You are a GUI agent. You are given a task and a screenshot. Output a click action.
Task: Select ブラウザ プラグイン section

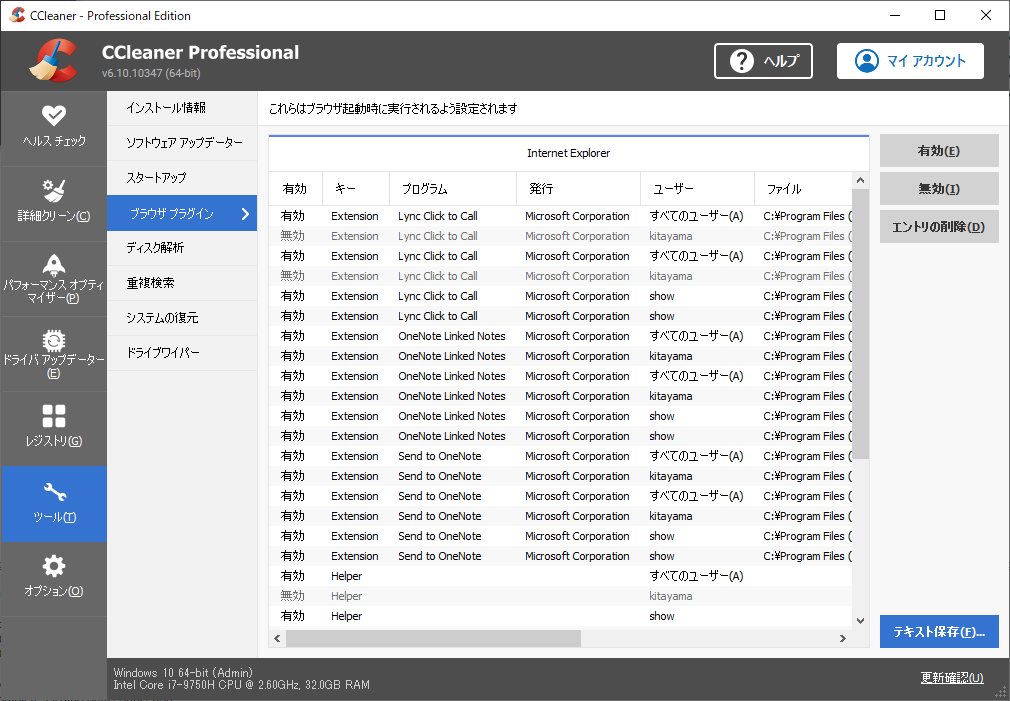pyautogui.click(x=182, y=213)
